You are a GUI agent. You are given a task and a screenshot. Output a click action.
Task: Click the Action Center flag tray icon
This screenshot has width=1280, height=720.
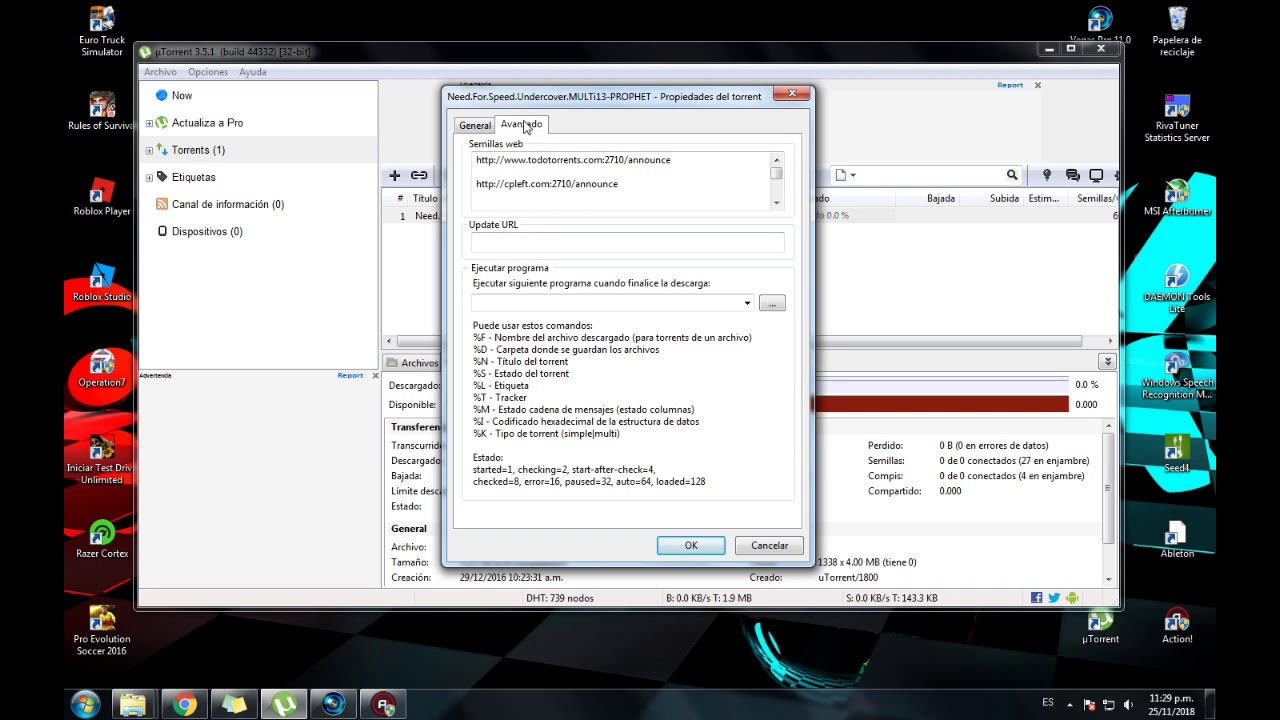click(x=1090, y=705)
